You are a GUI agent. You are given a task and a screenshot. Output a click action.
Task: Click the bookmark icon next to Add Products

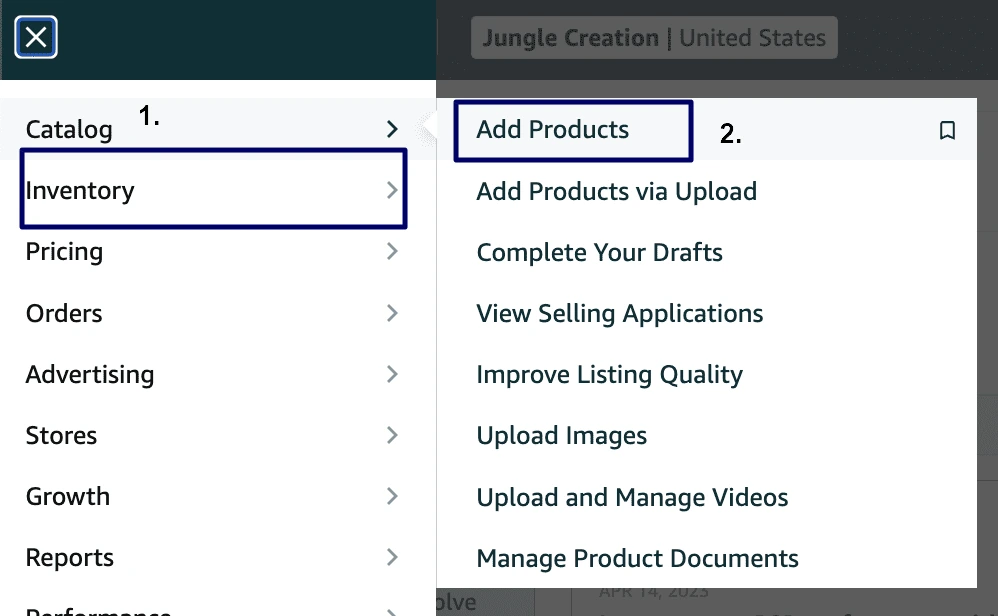click(x=947, y=129)
